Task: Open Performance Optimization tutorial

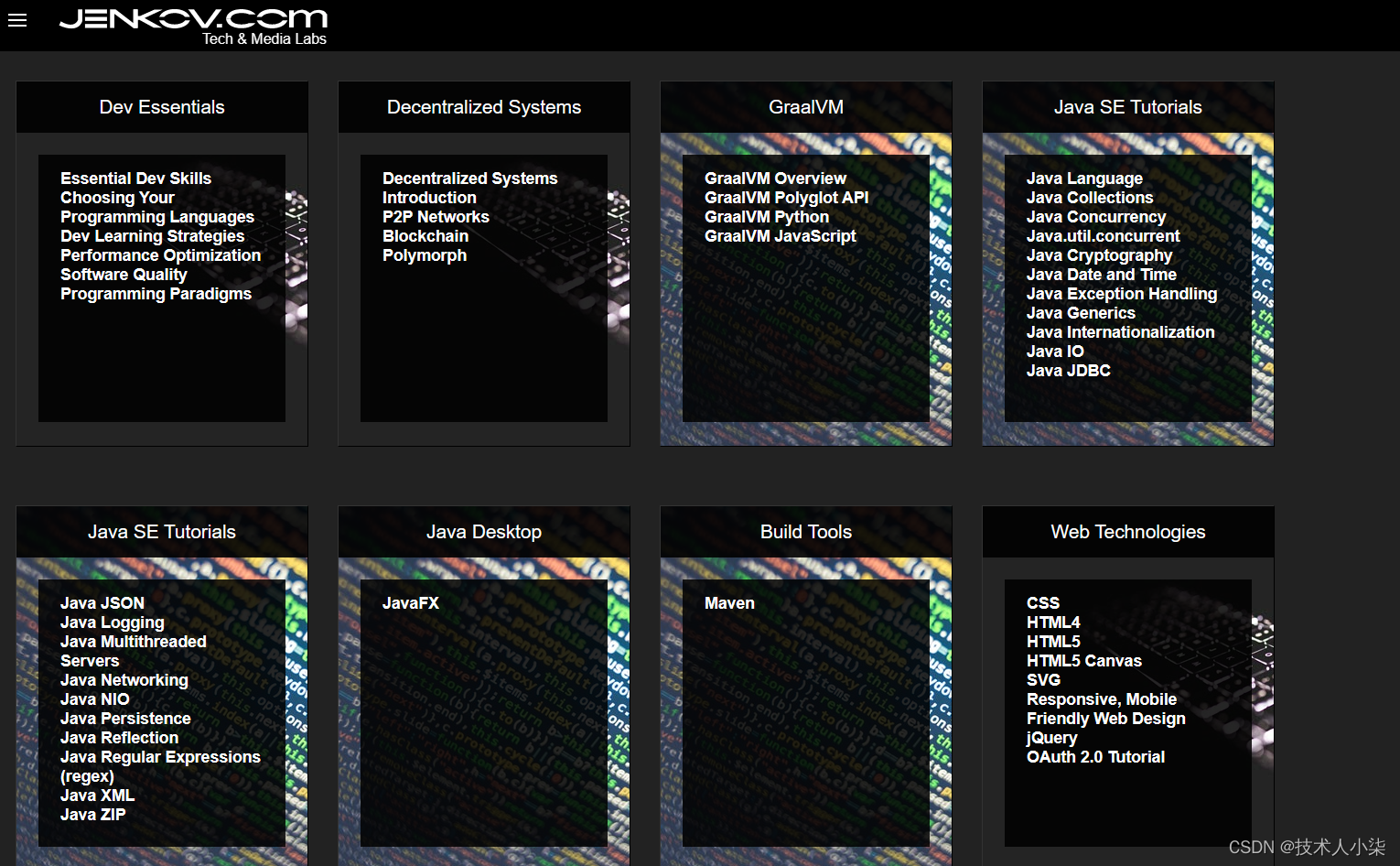Action: point(161,255)
